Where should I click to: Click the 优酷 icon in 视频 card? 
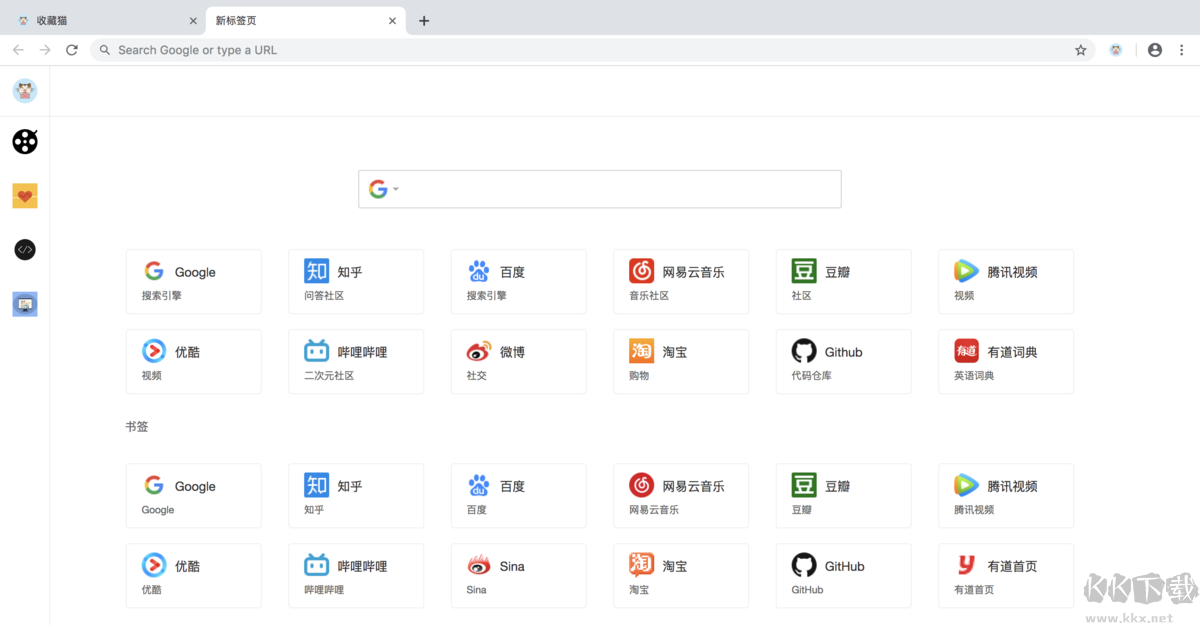click(154, 351)
